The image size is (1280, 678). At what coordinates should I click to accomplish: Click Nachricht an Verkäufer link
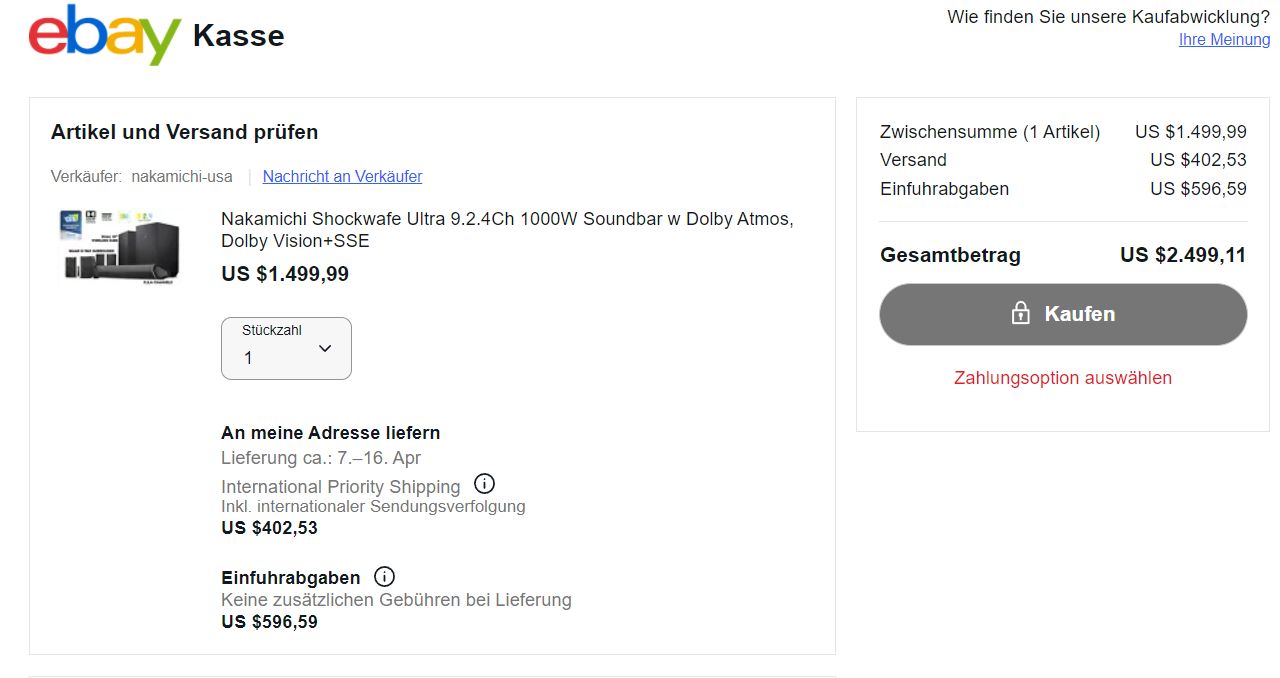tap(342, 177)
